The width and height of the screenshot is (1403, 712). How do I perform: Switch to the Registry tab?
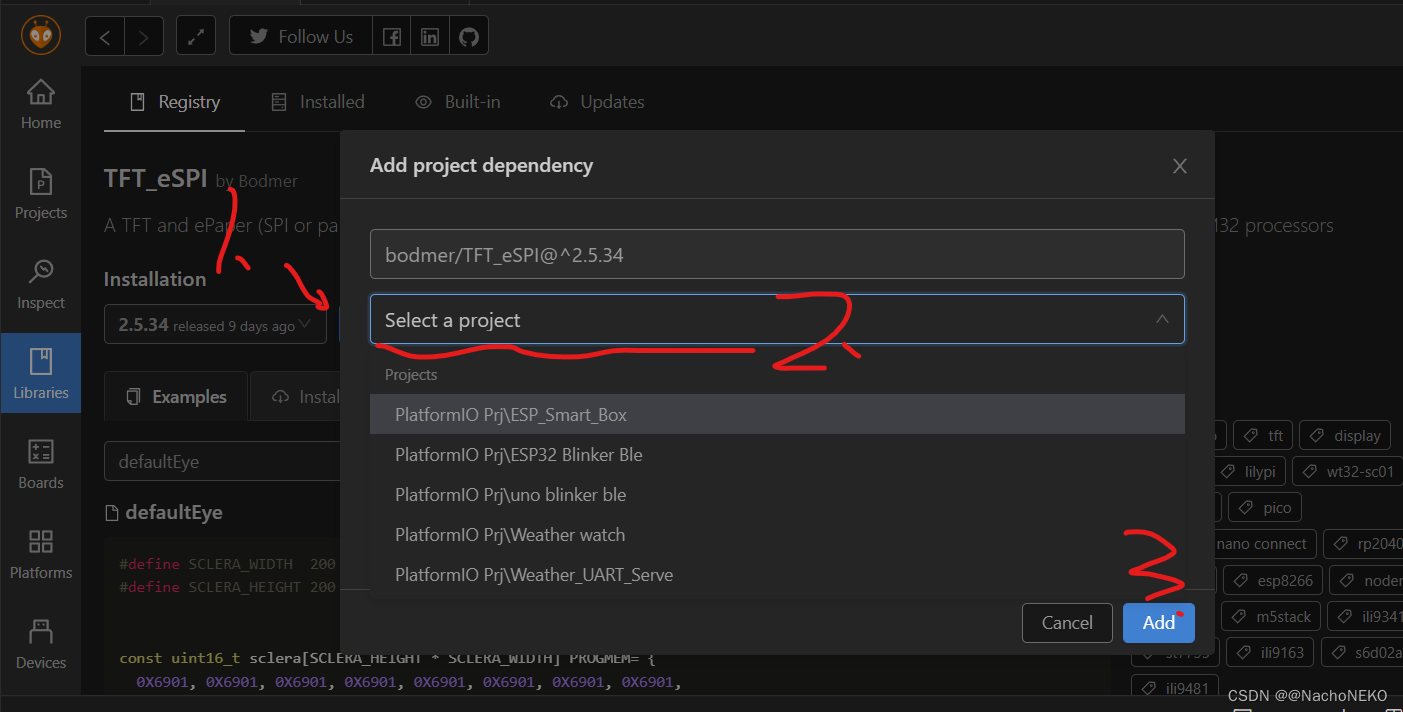(175, 102)
